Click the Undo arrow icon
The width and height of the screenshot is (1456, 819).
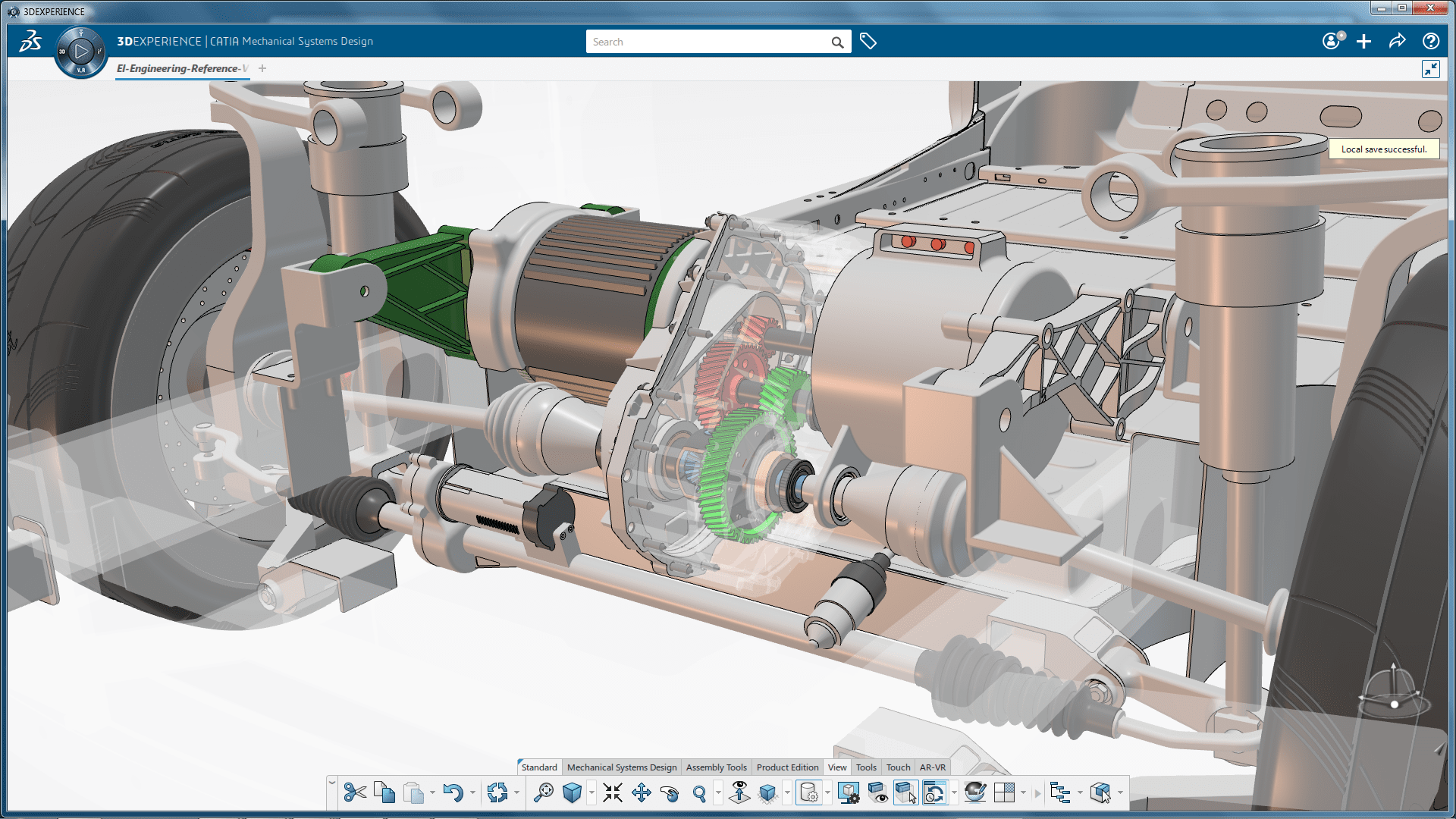point(453,792)
